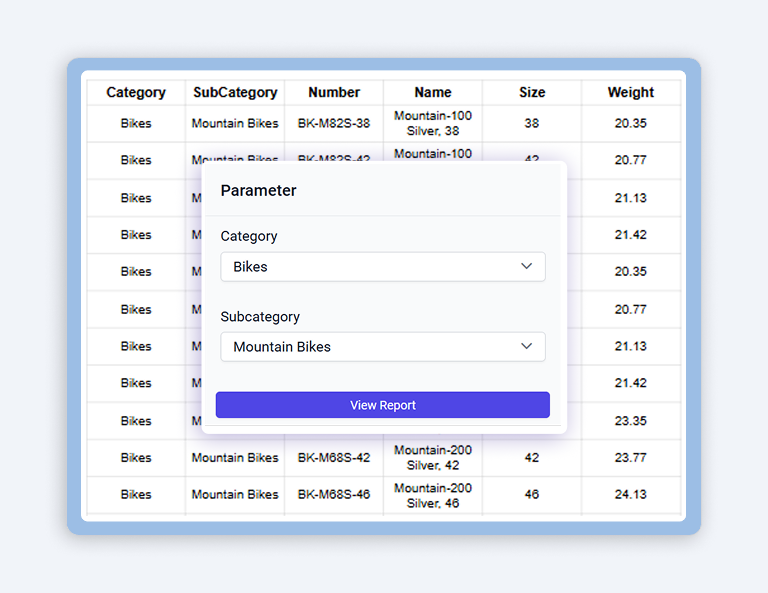
Task: Open the Category dropdown showing Bikes
Action: [x=383, y=267]
